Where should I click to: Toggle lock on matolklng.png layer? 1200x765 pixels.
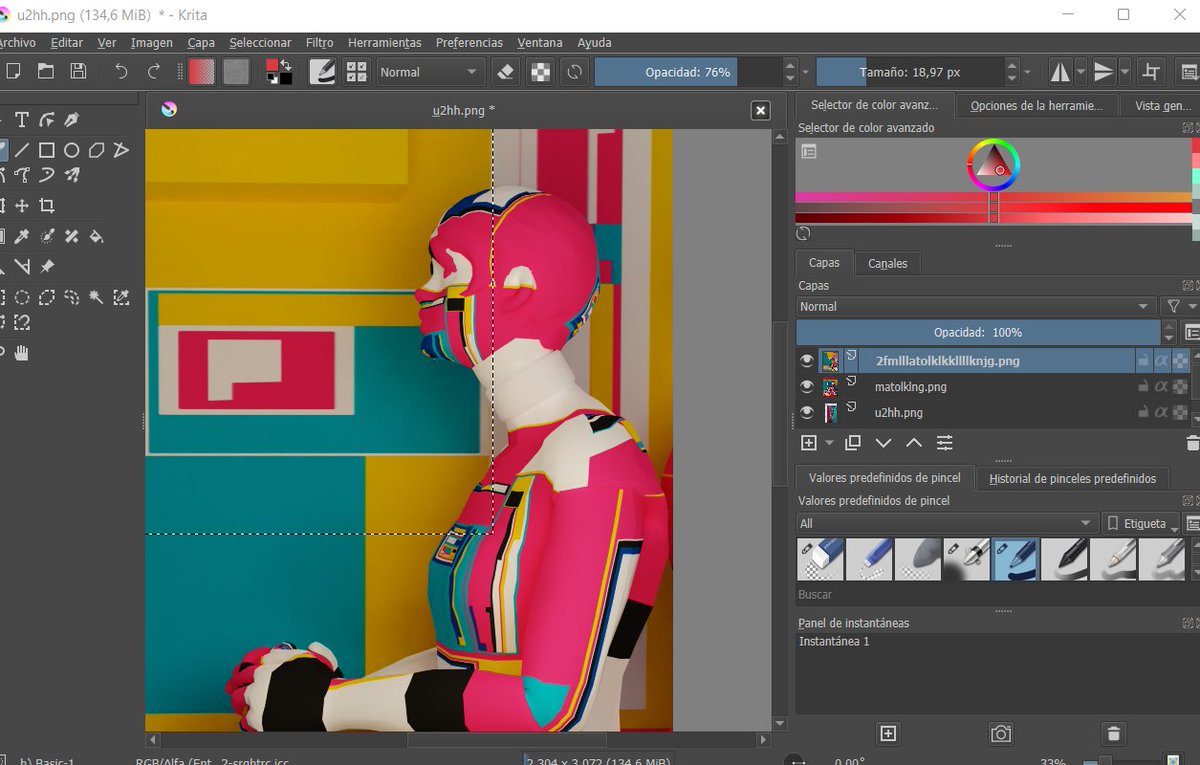coord(1143,386)
